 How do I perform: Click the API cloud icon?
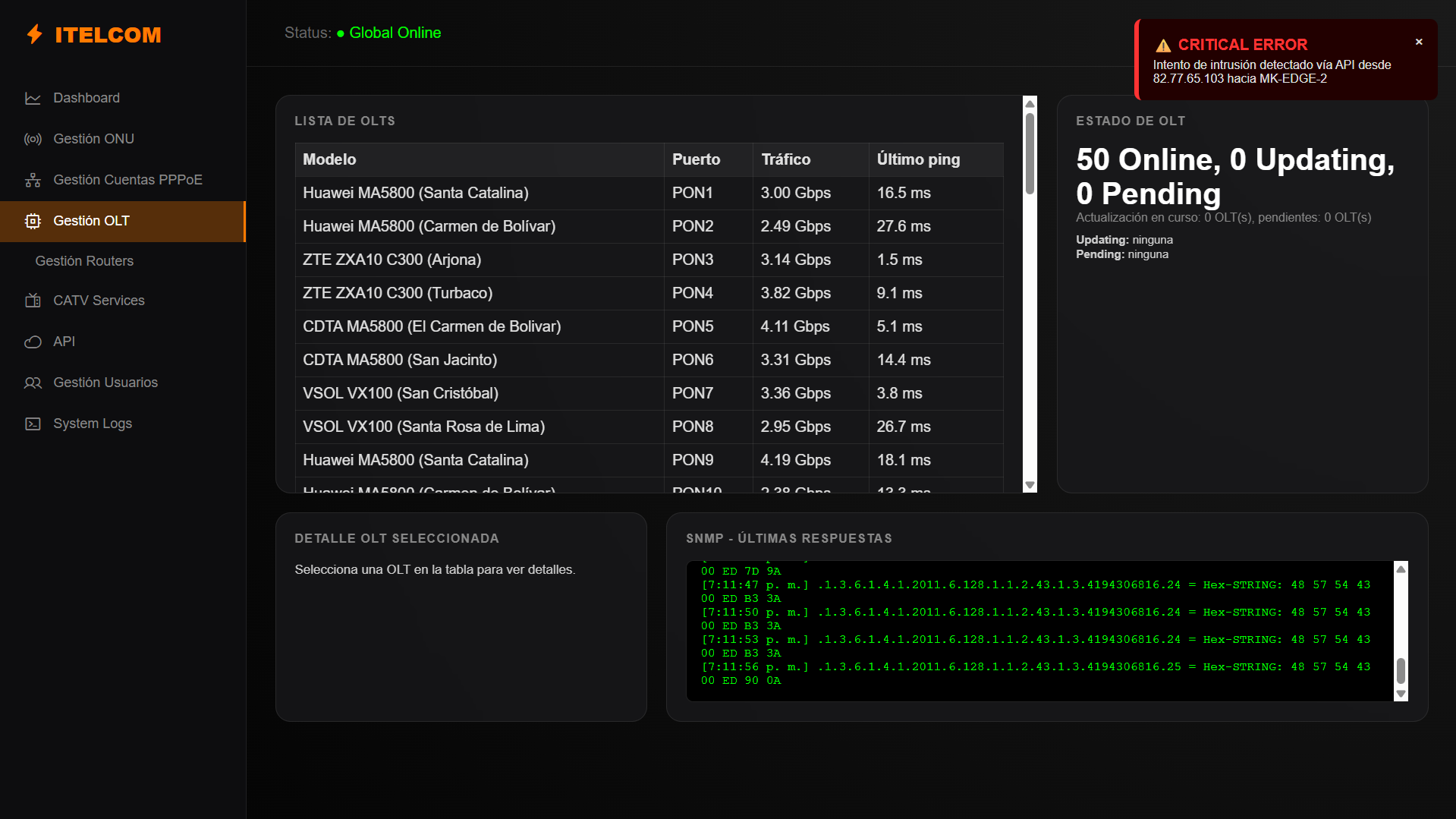point(33,342)
